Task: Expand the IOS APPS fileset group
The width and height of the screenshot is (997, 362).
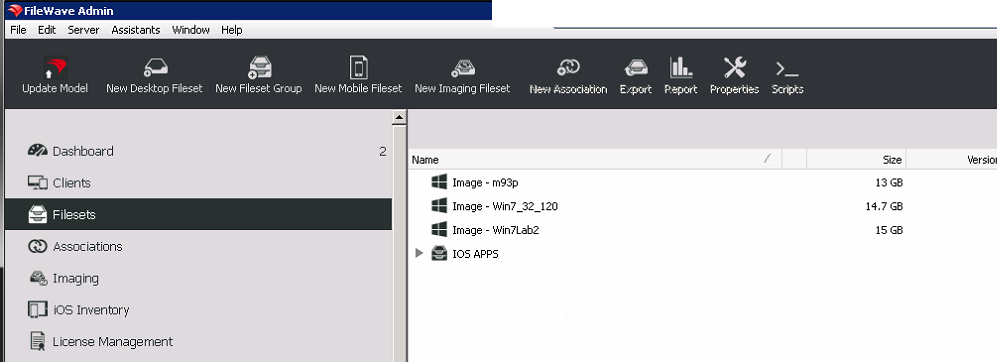Action: pos(418,253)
